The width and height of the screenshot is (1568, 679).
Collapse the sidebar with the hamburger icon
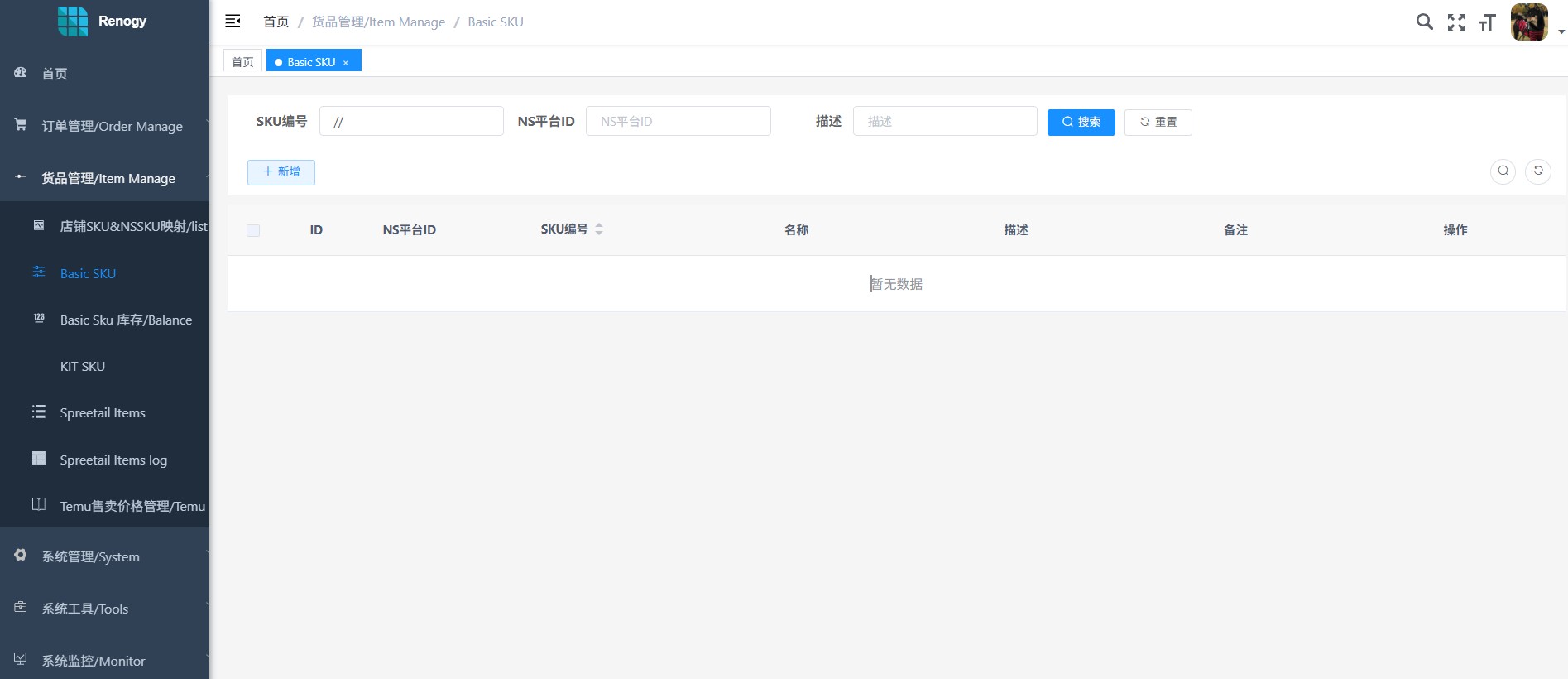233,22
